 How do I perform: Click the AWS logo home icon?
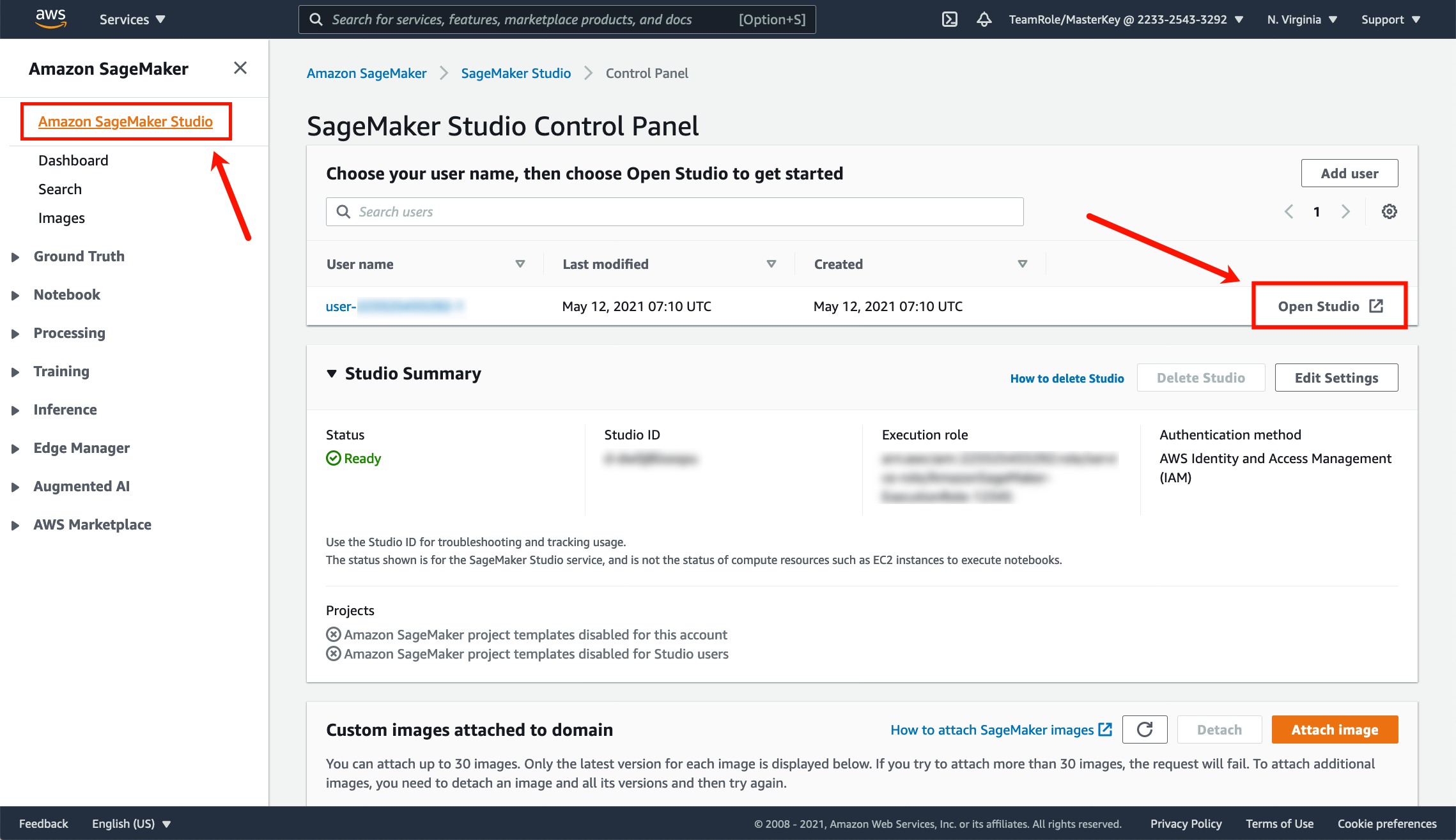click(50, 19)
